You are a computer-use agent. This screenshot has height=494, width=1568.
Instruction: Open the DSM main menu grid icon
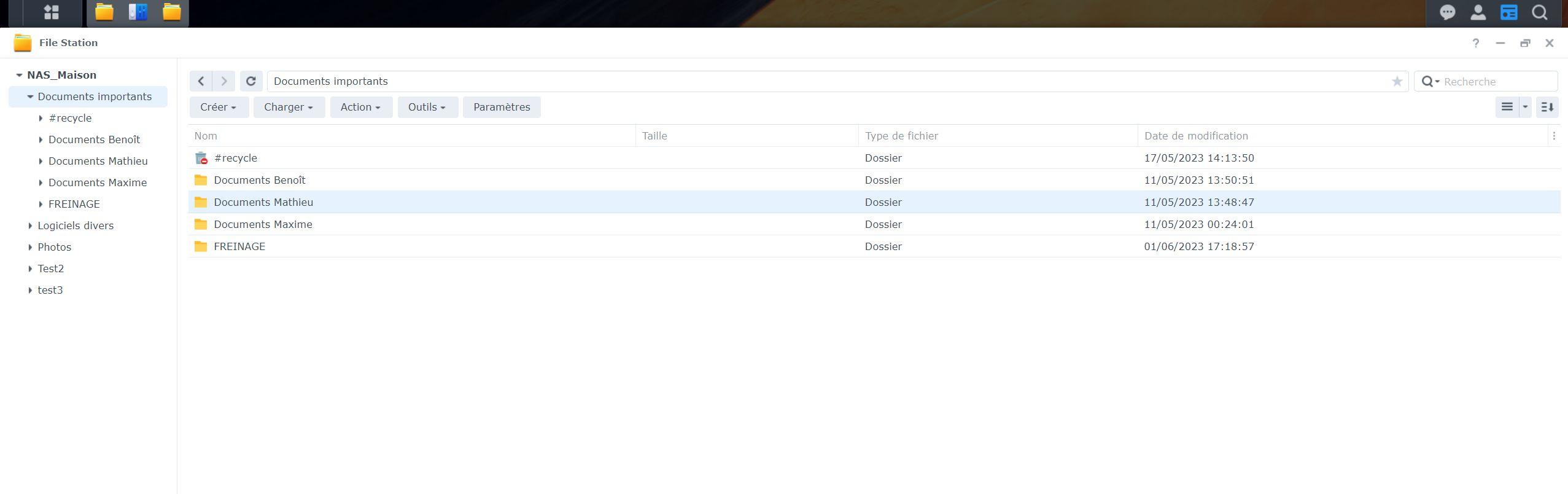pyautogui.click(x=52, y=12)
